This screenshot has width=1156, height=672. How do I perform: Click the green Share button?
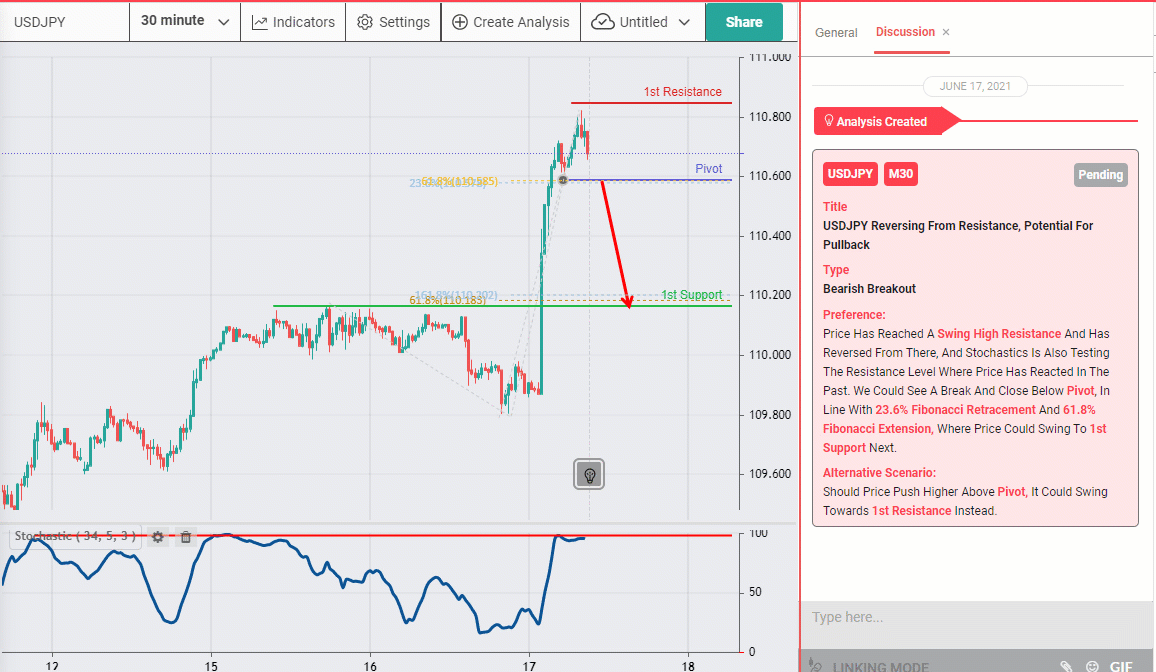coord(744,22)
